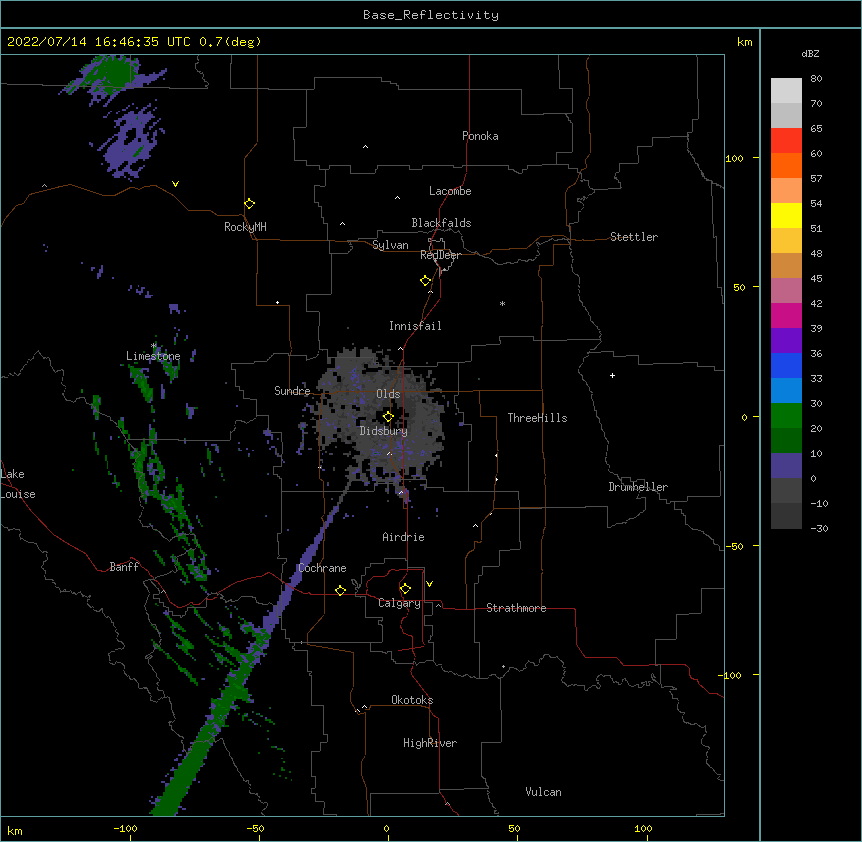Image resolution: width=862 pixels, height=842 pixels.
Task: Click the Stettler city label
Action: (634, 237)
